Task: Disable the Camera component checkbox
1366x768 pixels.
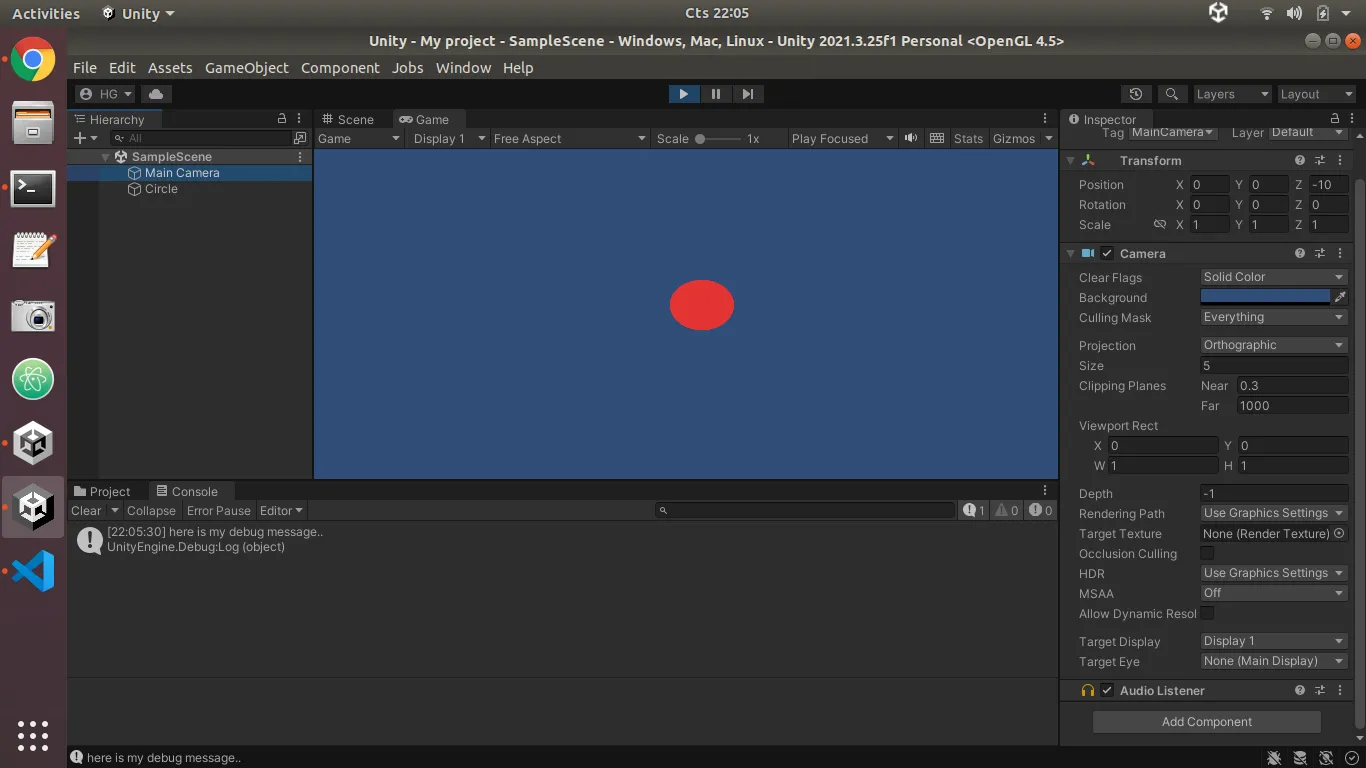Action: click(x=1107, y=253)
